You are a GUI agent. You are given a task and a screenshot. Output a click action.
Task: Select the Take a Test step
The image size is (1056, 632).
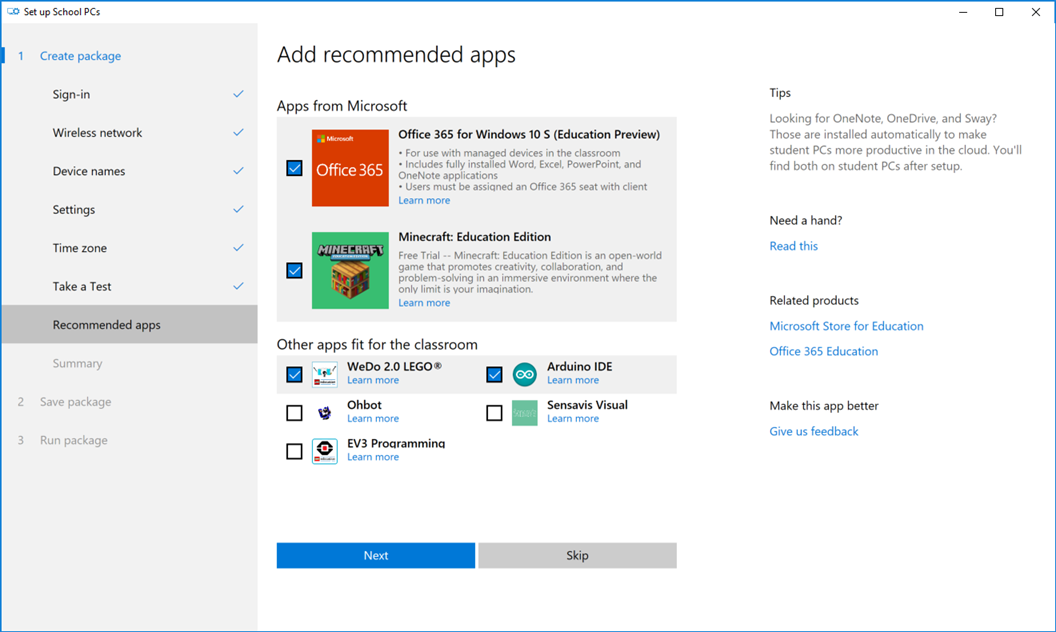82,287
